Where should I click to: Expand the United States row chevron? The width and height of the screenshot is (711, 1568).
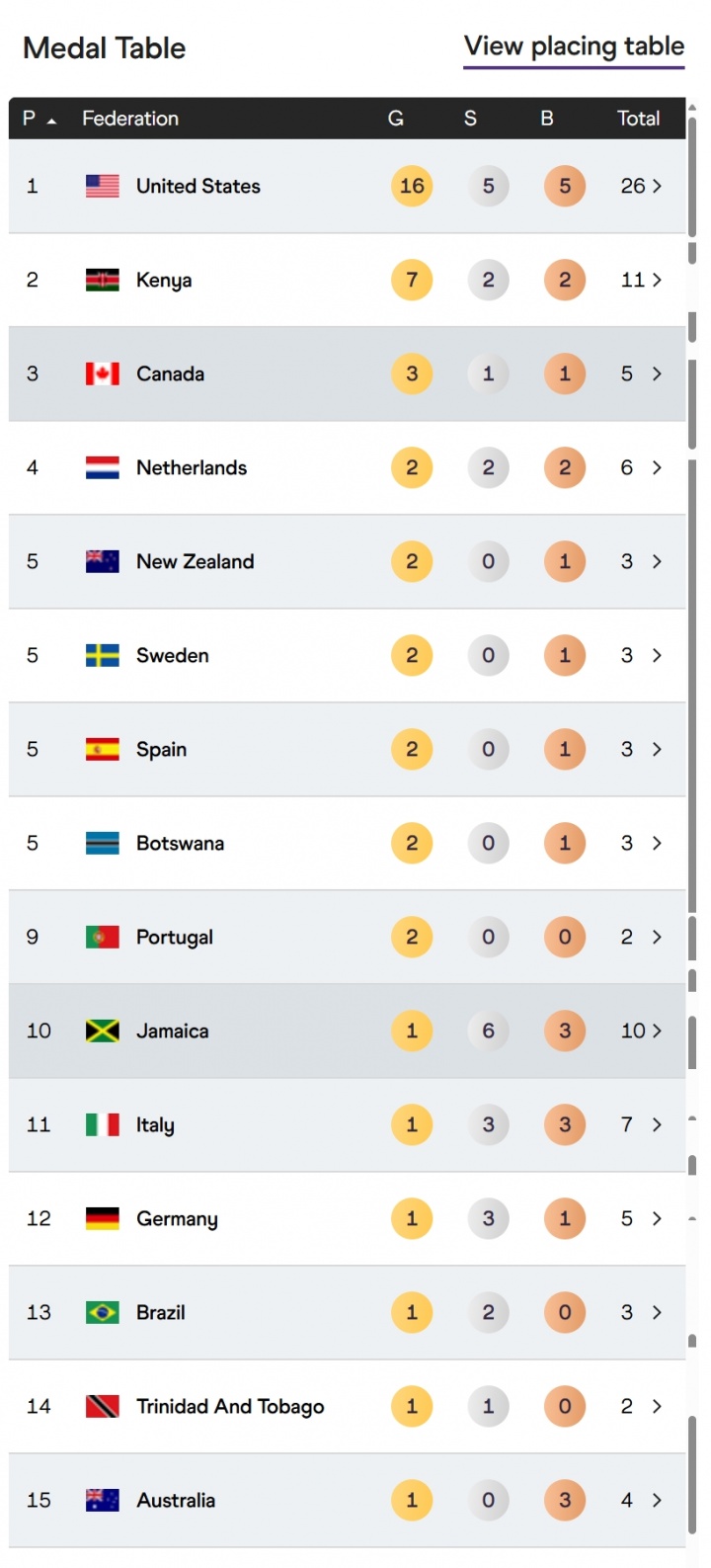pos(658,186)
